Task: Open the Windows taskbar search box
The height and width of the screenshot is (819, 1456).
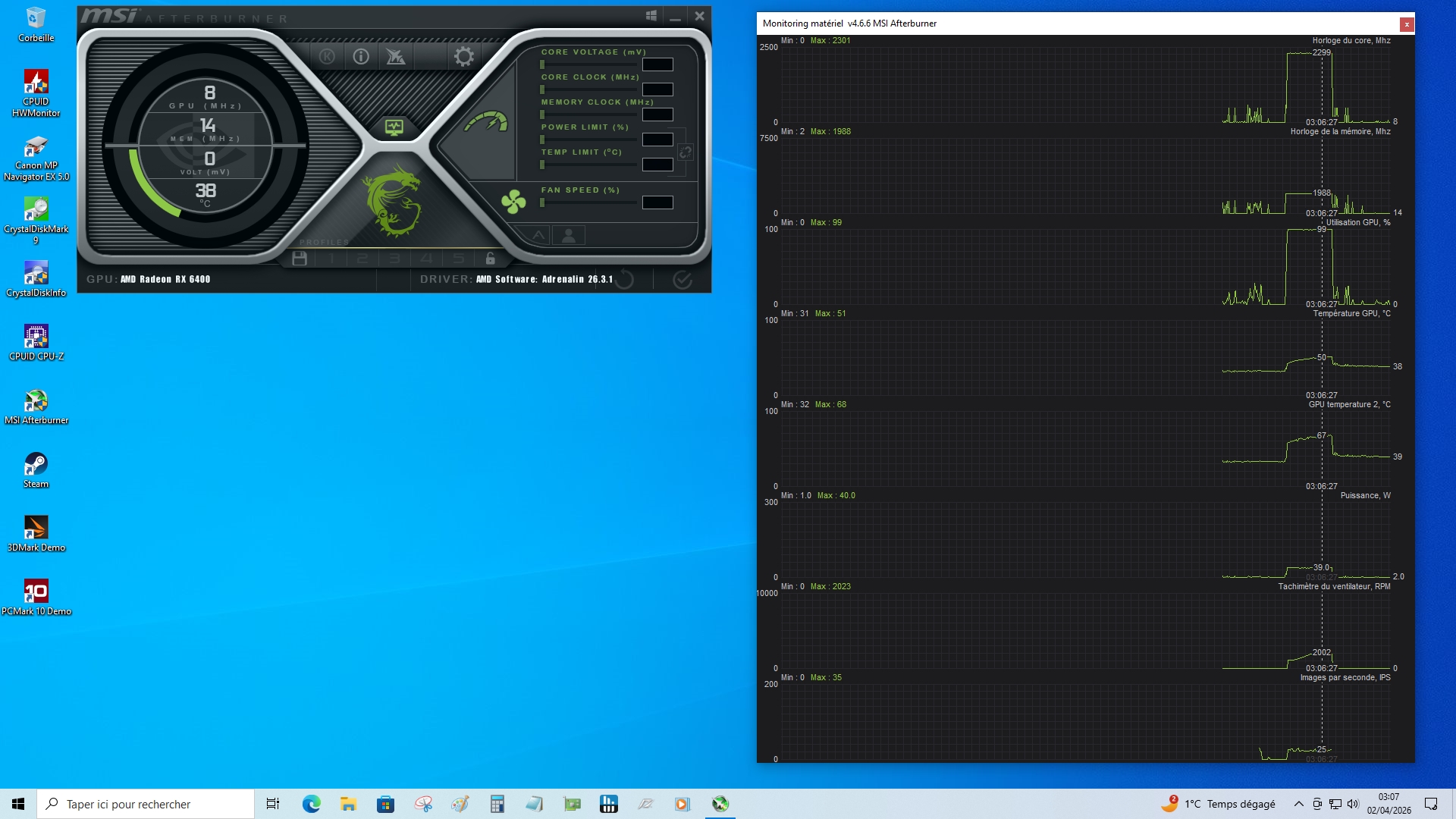Action: coord(146,804)
